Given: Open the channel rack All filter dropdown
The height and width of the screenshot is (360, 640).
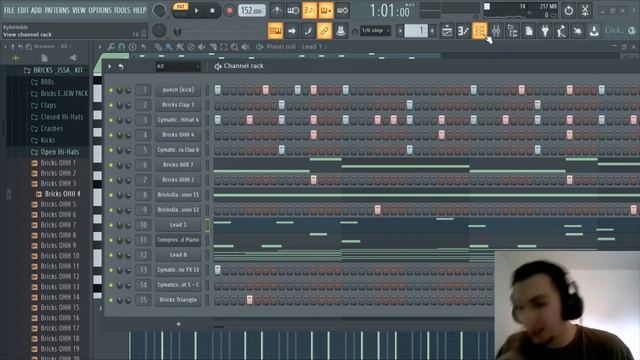Looking at the screenshot, I should pyautogui.click(x=178, y=66).
